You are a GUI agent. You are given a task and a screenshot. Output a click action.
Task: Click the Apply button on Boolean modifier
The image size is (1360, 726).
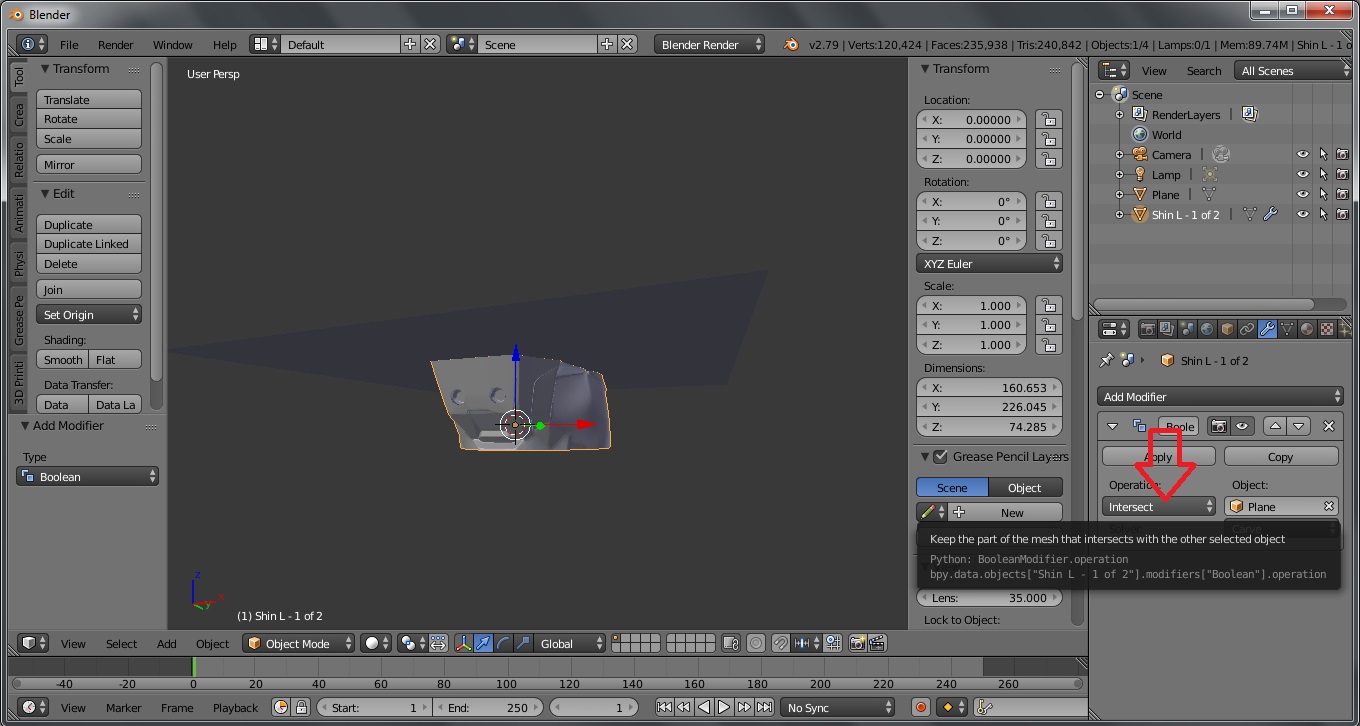[x=1158, y=457]
